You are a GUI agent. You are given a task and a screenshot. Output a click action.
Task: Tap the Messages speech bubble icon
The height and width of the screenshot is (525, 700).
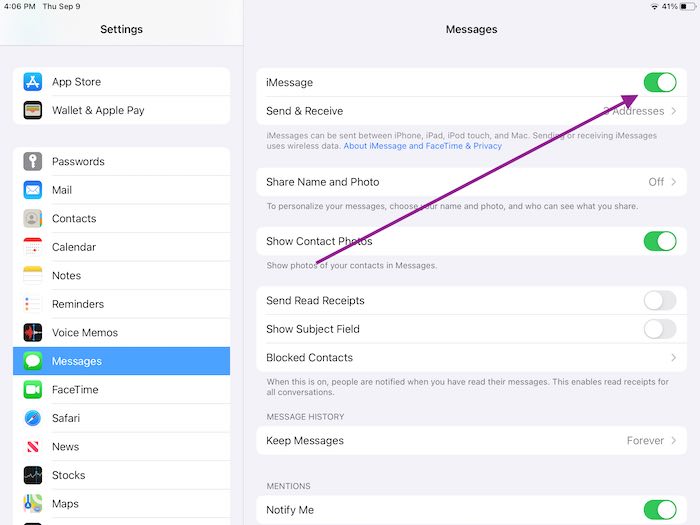[33, 361]
